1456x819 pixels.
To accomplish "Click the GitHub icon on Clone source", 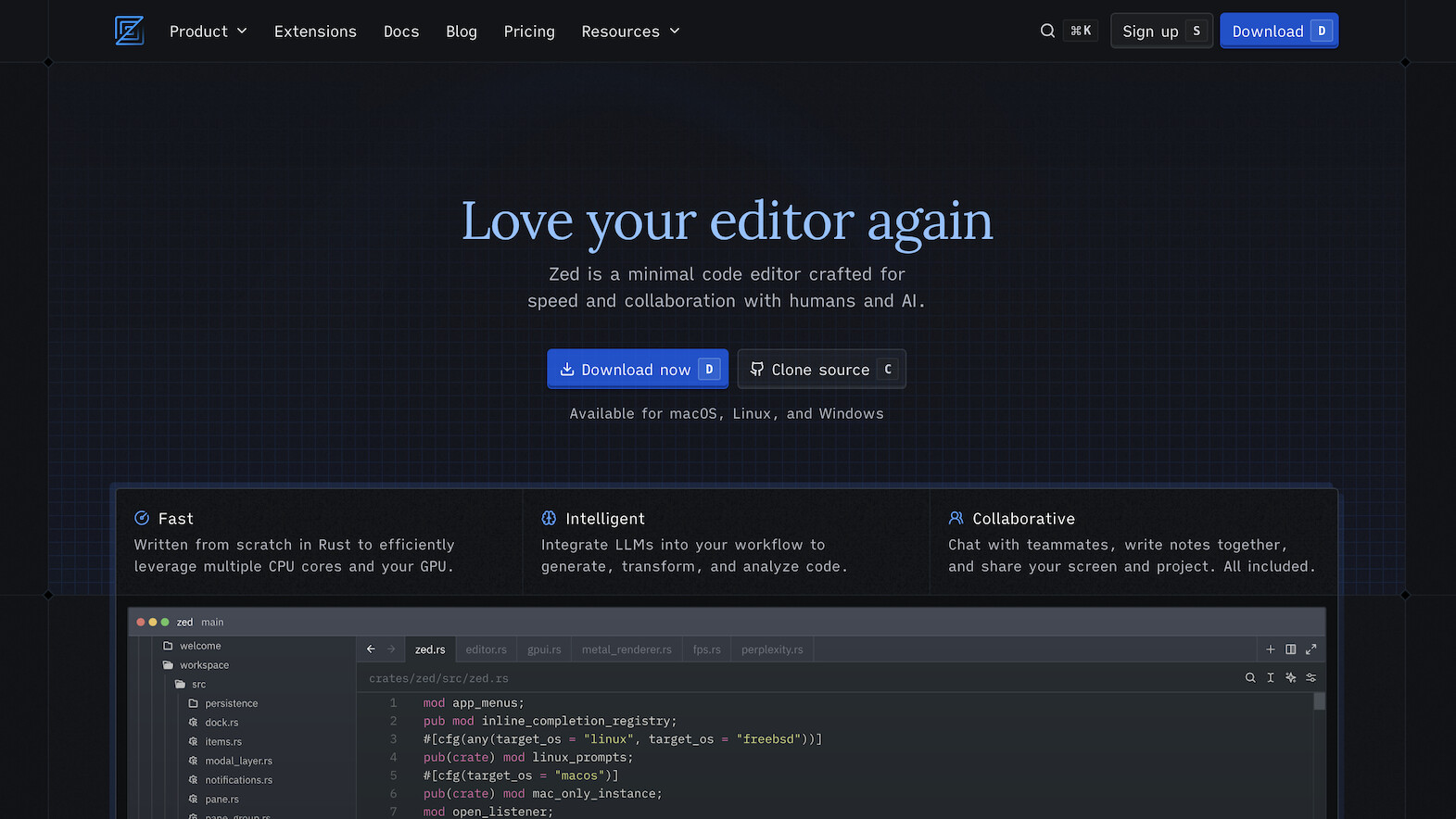I will tap(756, 369).
